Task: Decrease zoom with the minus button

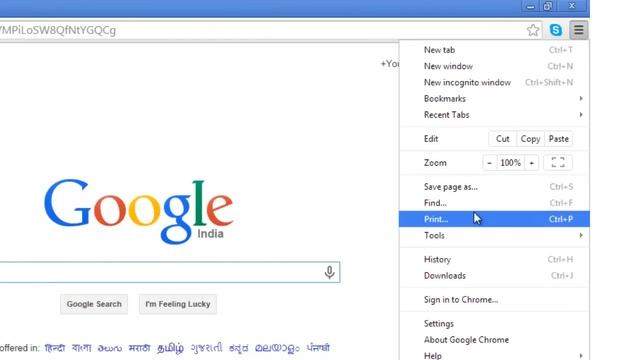Action: pos(489,162)
